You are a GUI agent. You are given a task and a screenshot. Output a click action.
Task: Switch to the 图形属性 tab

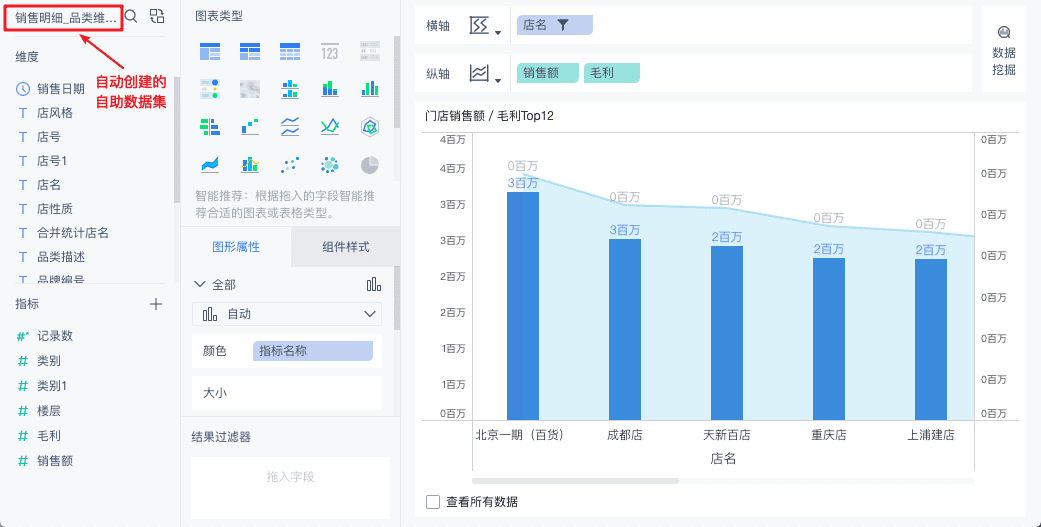(236, 247)
